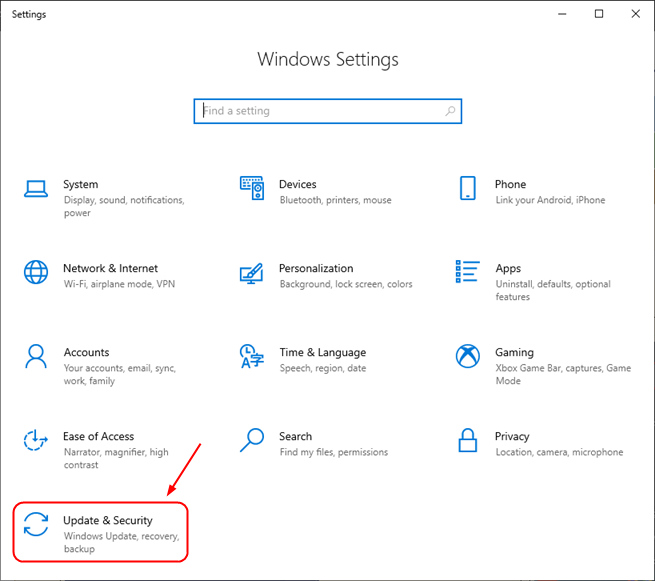Click "Windows Update, recovery, backup" description
Screen dimensions: 655x581
click(x=121, y=542)
